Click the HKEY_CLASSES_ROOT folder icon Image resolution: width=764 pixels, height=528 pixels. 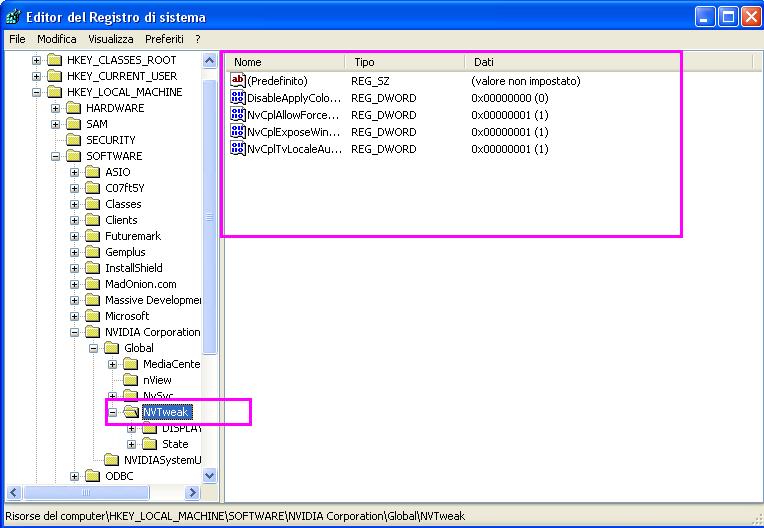point(55,60)
